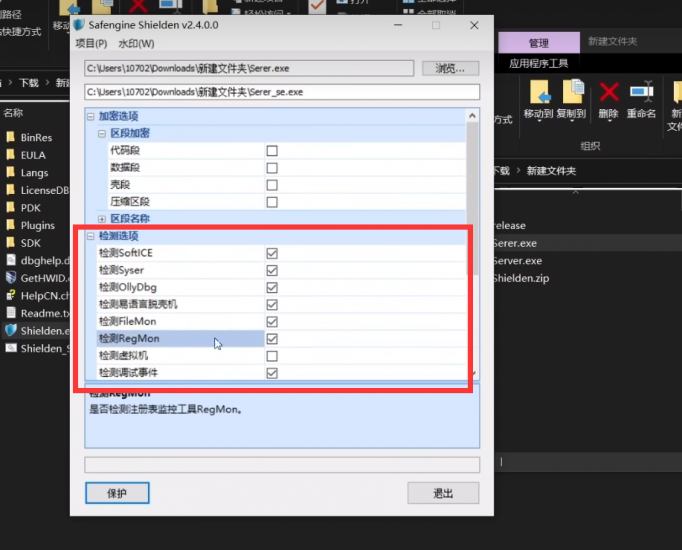The height and width of the screenshot is (550, 682).
Task: Select Shielden.zip in Explorer file list
Action: [521, 278]
